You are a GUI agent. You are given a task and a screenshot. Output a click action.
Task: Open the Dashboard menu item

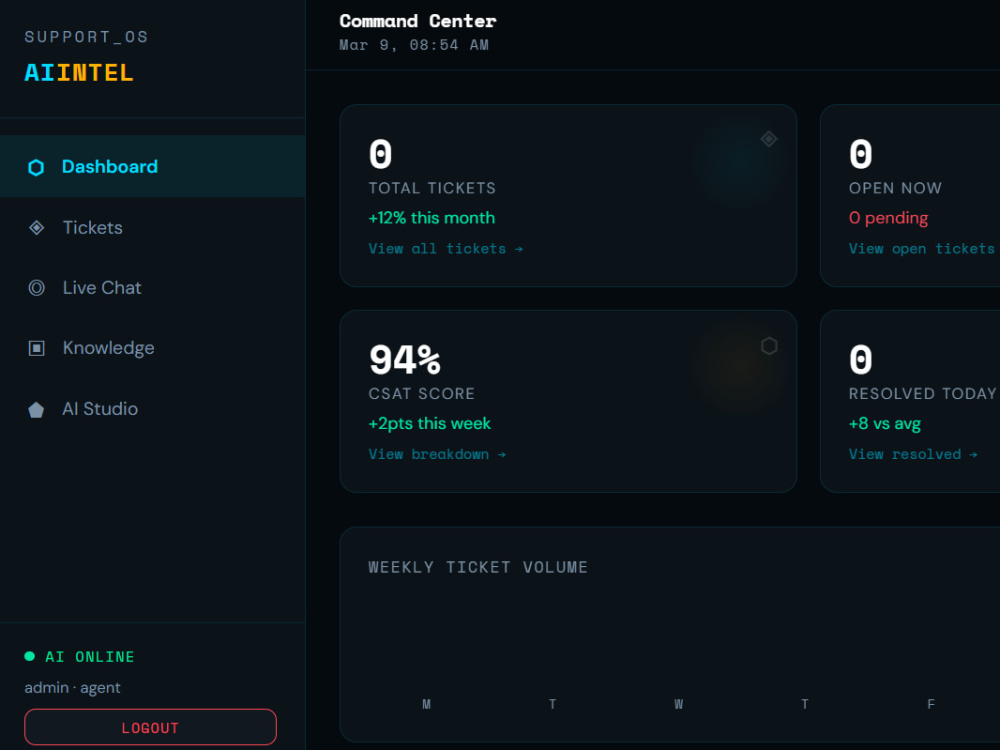pyautogui.click(x=153, y=166)
